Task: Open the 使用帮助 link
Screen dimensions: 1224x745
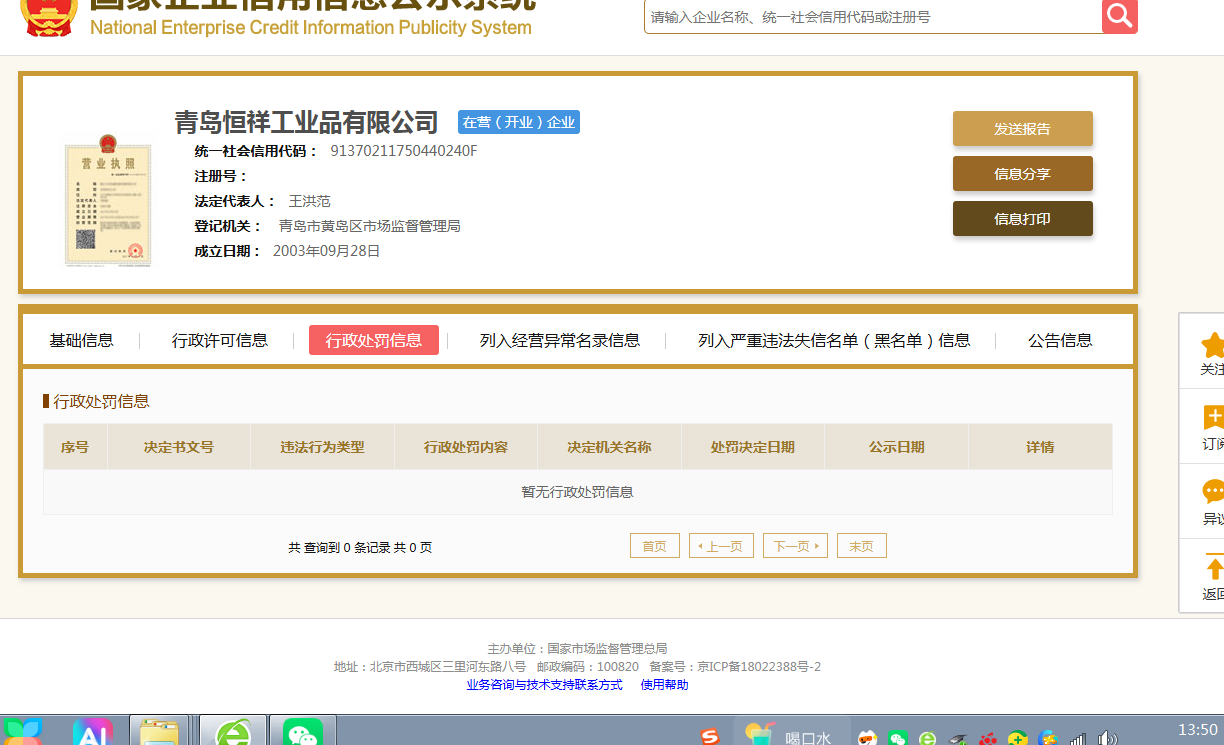Action: (x=664, y=685)
